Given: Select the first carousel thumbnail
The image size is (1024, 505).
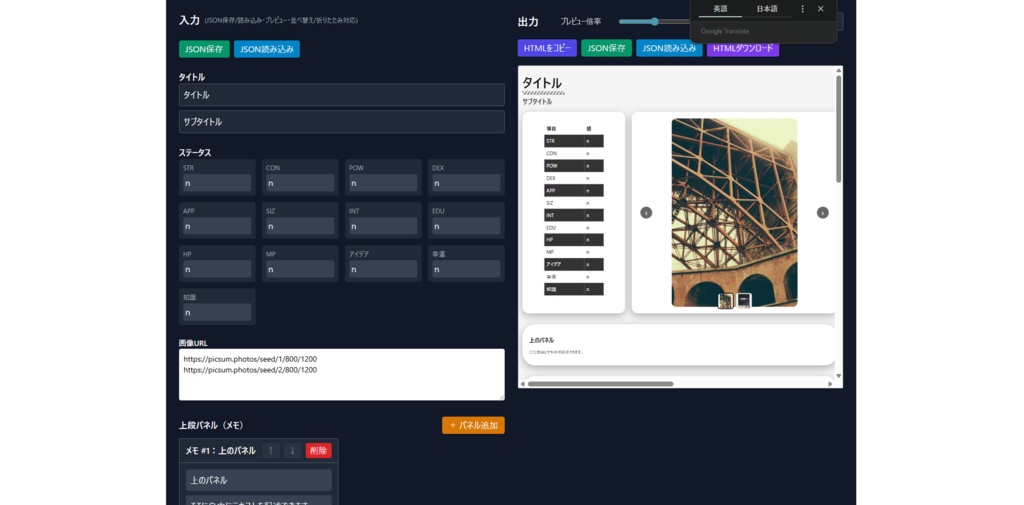Looking at the screenshot, I should 726,301.
